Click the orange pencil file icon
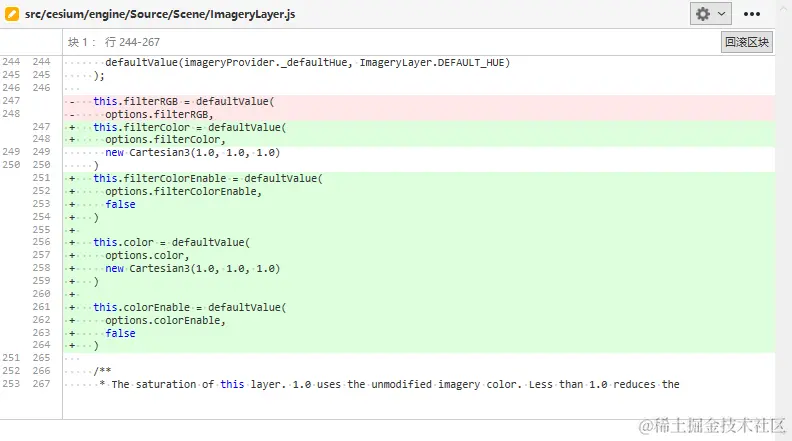This screenshot has height=441, width=792. pos(12,14)
